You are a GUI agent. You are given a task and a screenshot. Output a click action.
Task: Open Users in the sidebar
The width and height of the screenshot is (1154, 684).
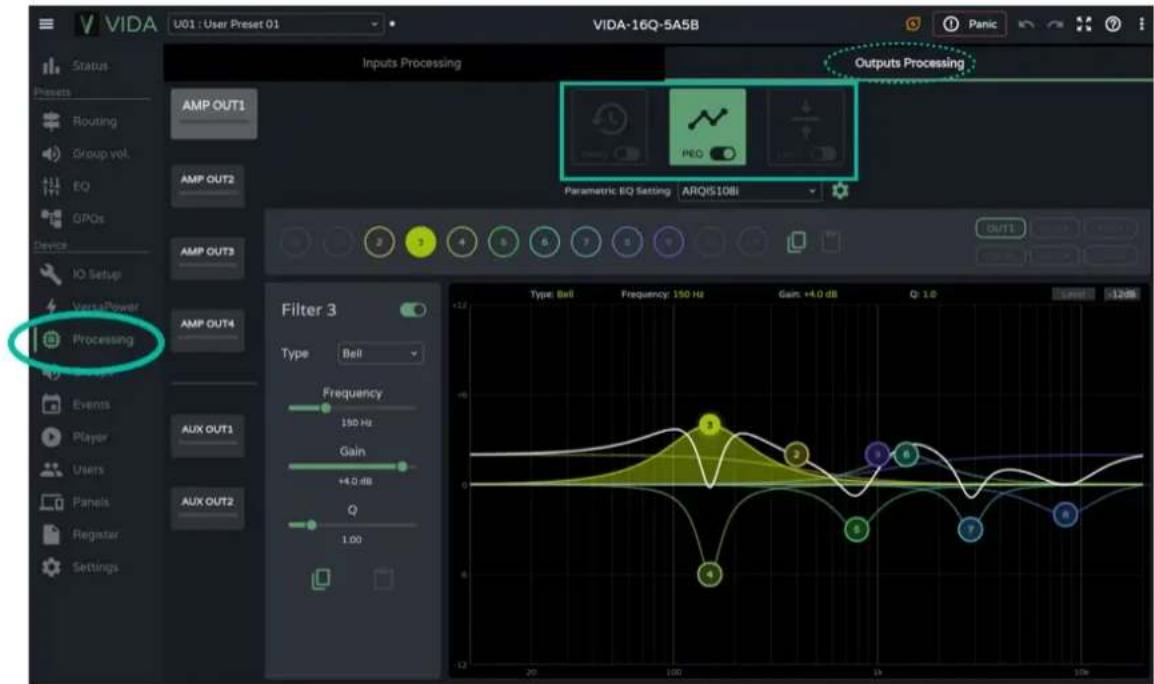pyautogui.click(x=72, y=470)
